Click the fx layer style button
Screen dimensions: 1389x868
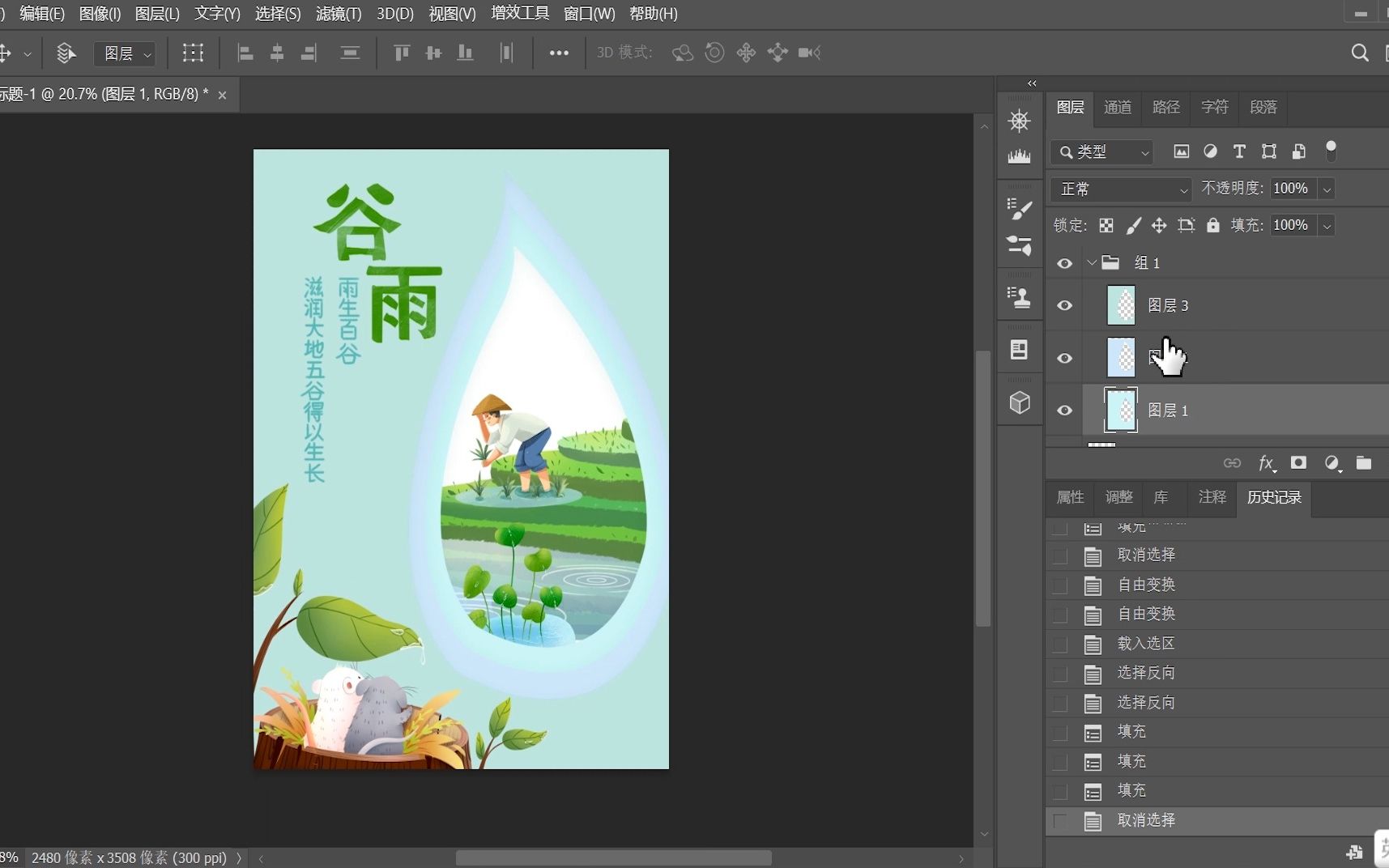tap(1267, 462)
